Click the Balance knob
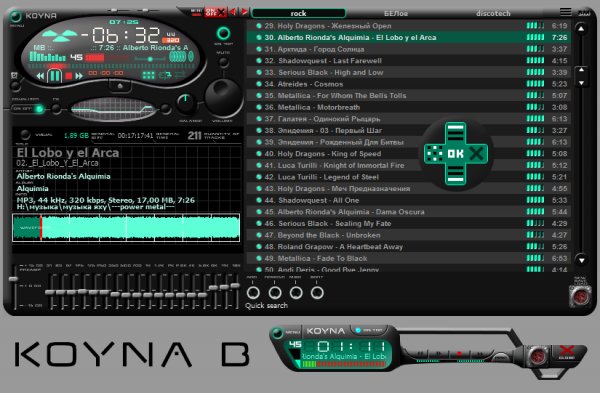This screenshot has width=600, height=393. pos(186,104)
